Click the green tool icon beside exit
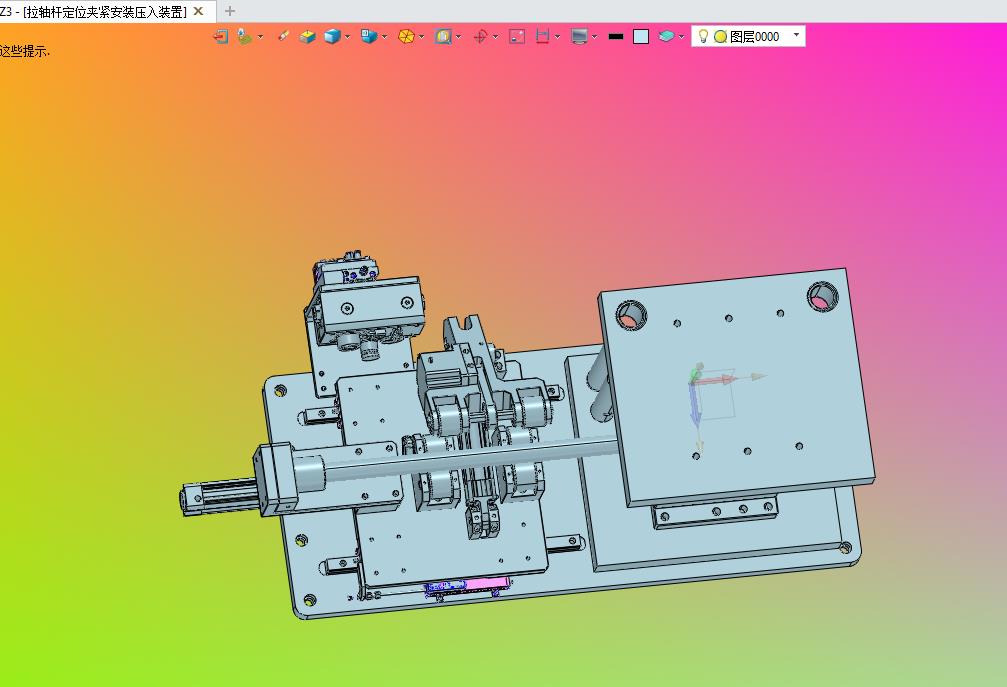 pyautogui.click(x=244, y=37)
